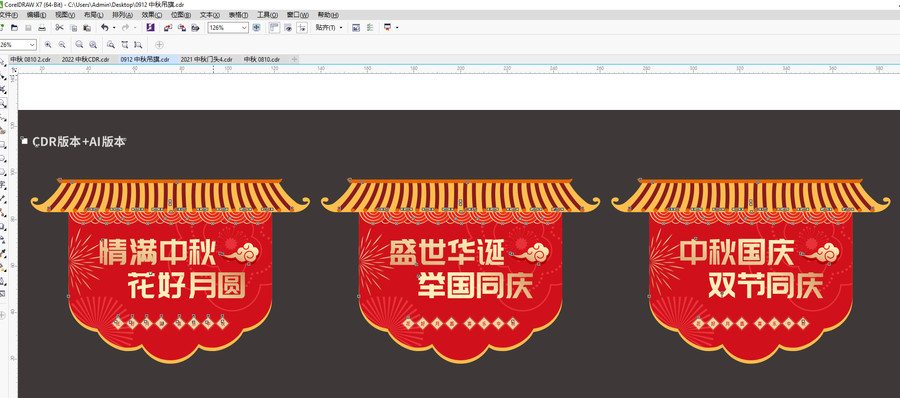Select the 花好月圆 text on first banner
The width and height of the screenshot is (900, 398).
(x=187, y=285)
